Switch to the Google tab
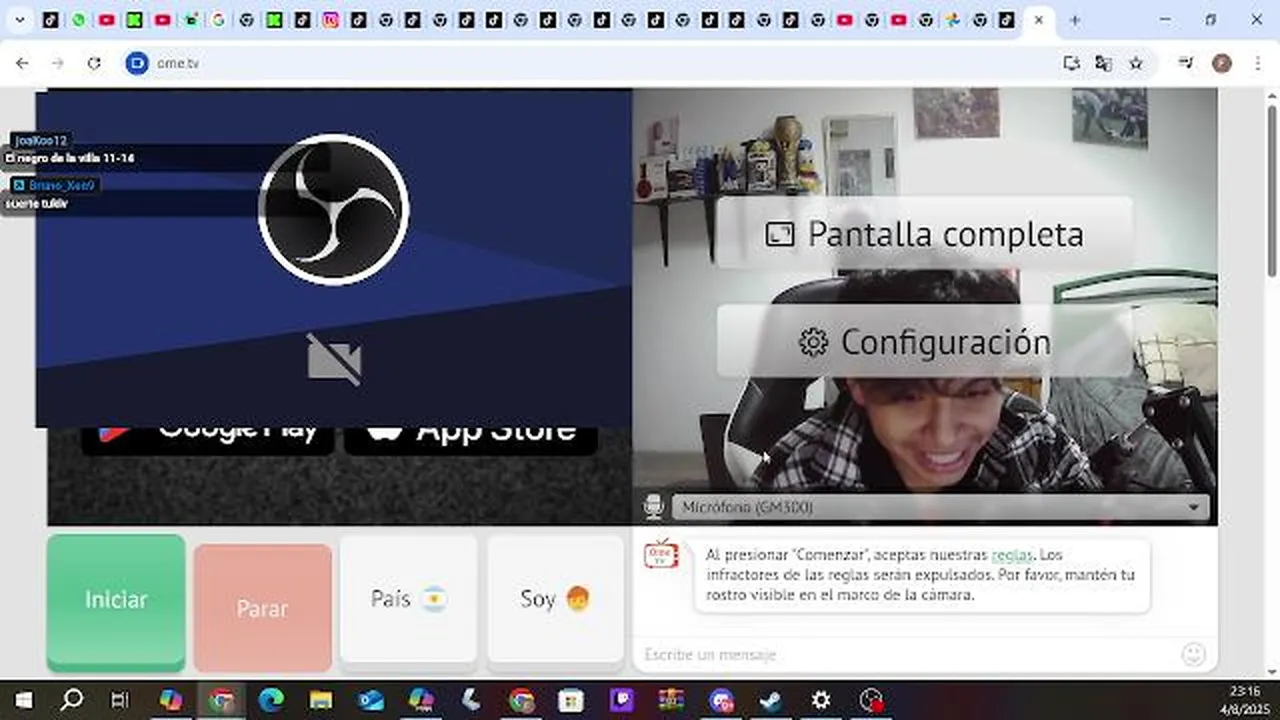This screenshot has width=1280, height=720. click(x=218, y=20)
